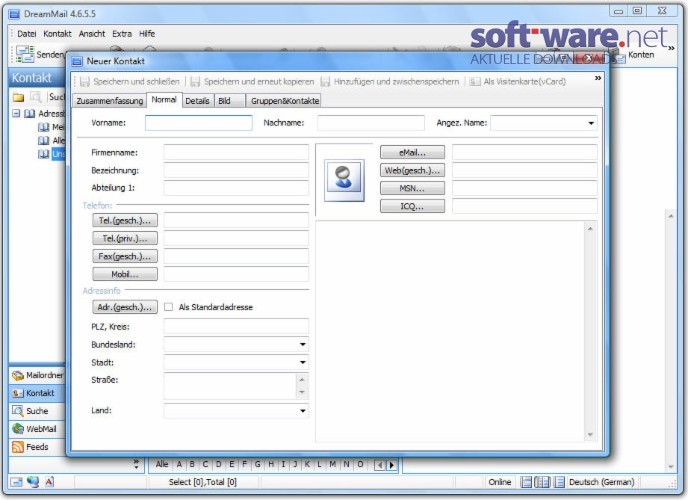Open Stadt dropdown
This screenshot has height=500, width=688.
pyautogui.click(x=303, y=362)
